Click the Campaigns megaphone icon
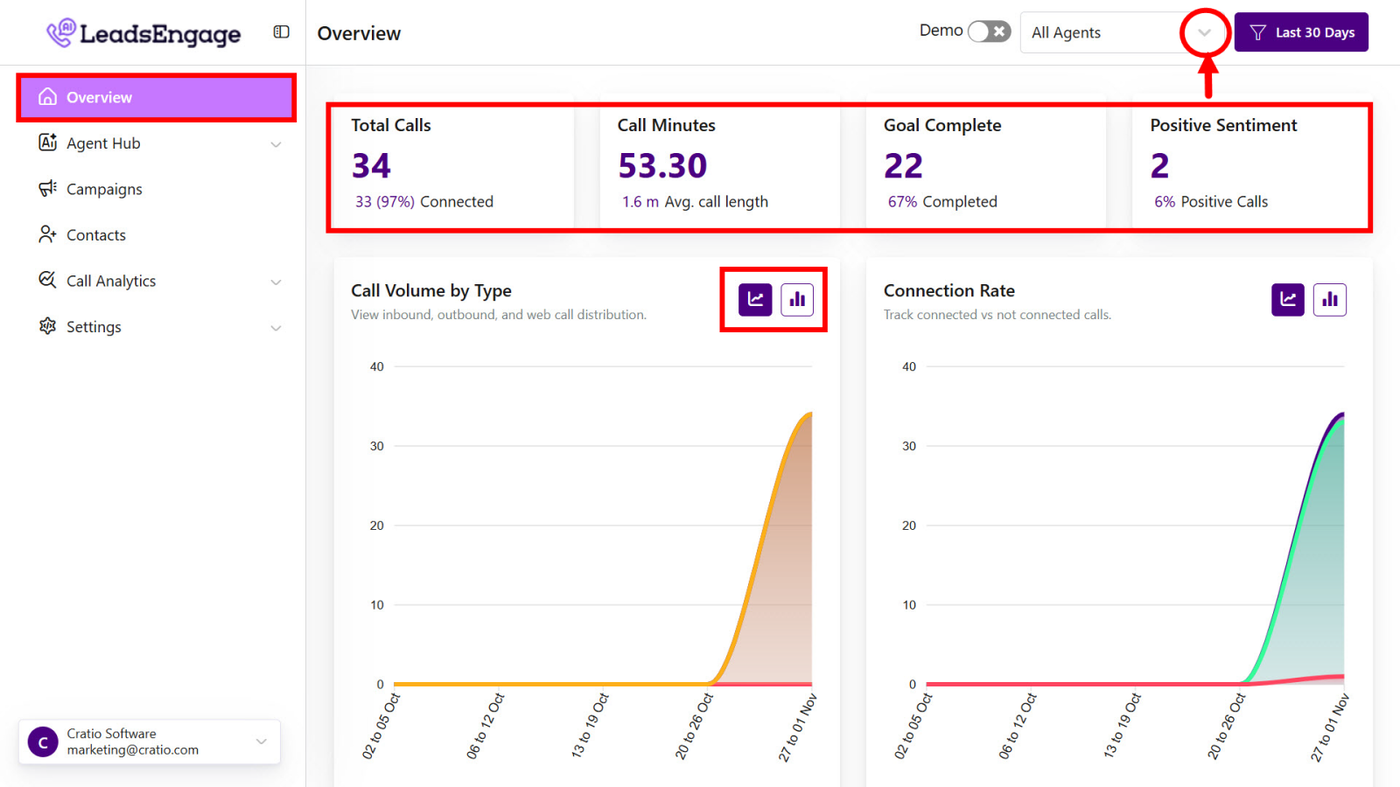The width and height of the screenshot is (1400, 787). pyautogui.click(x=47, y=189)
